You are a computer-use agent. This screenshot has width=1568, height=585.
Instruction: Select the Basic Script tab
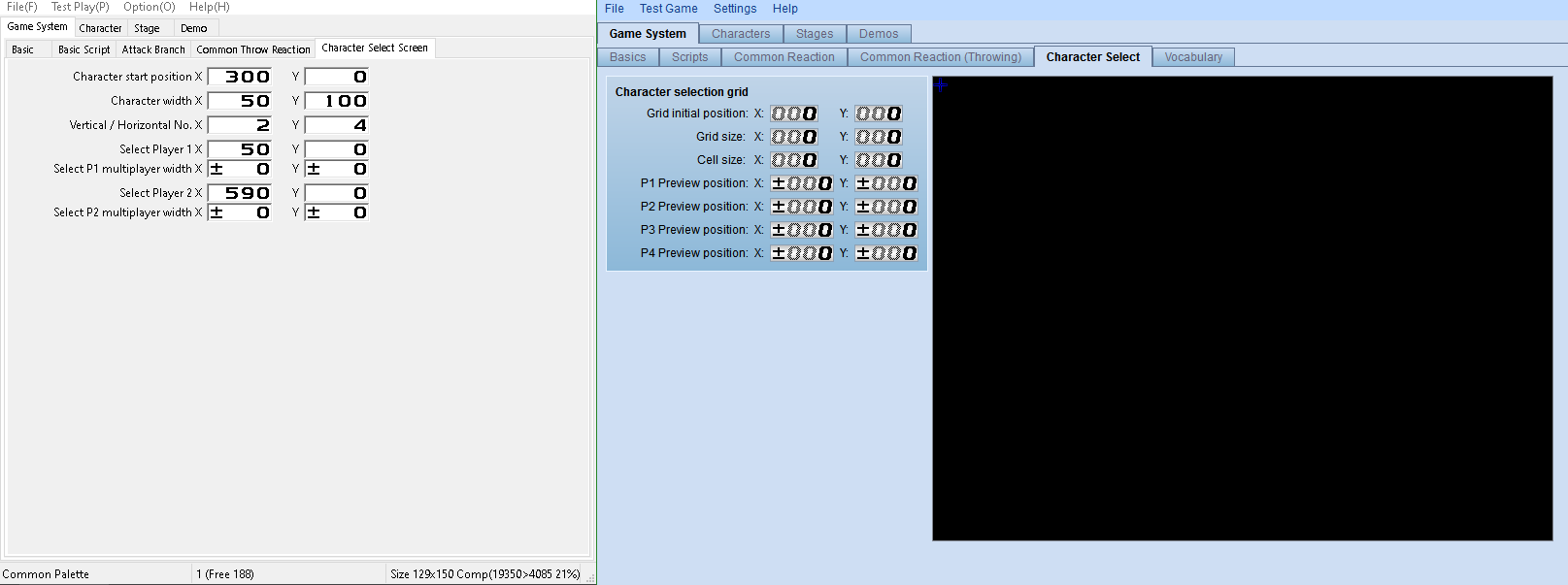(83, 49)
